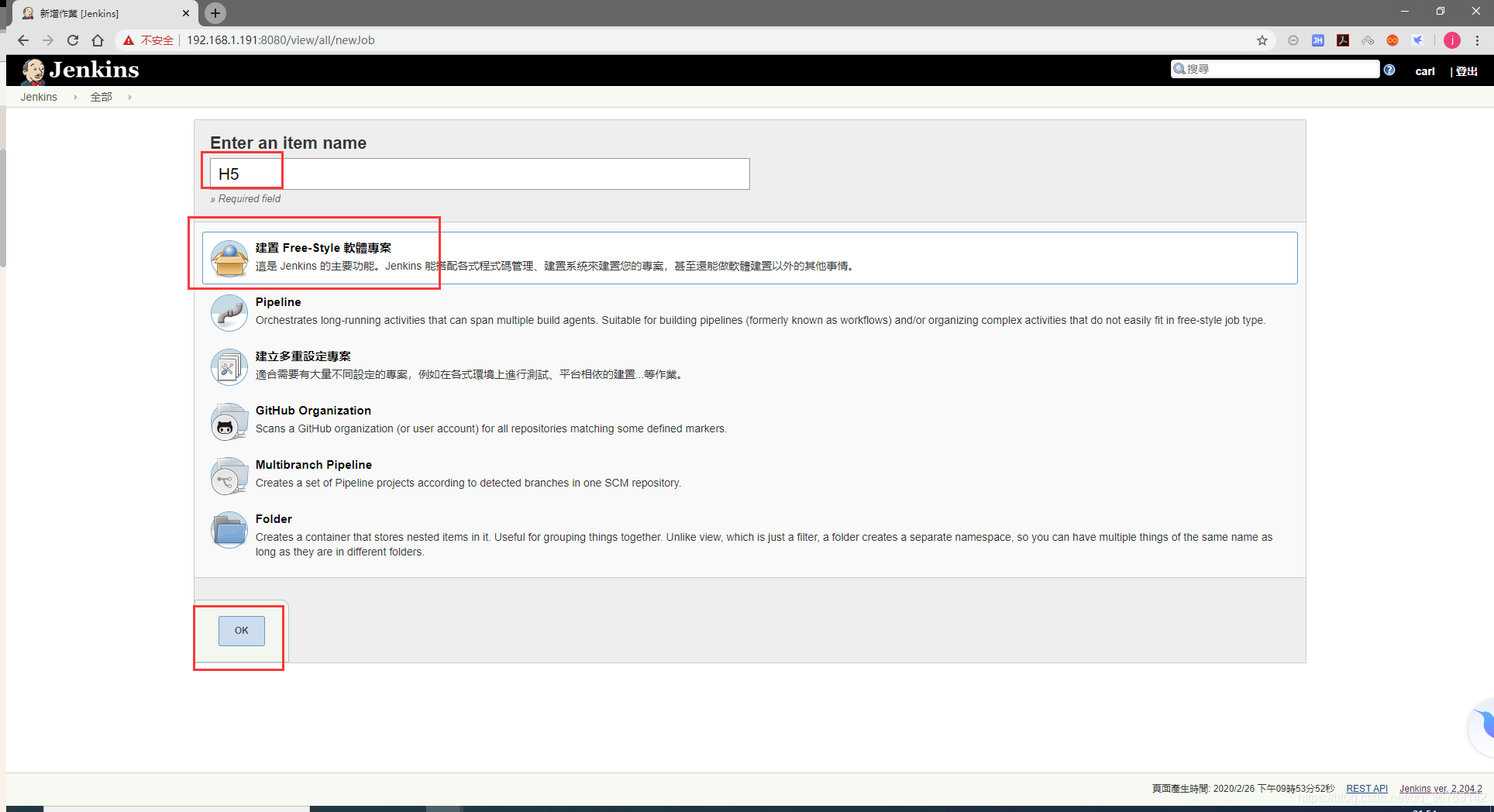Viewport: 1494px width, 812px height.
Task: Focus the Jenkins search box
Action: click(1275, 69)
